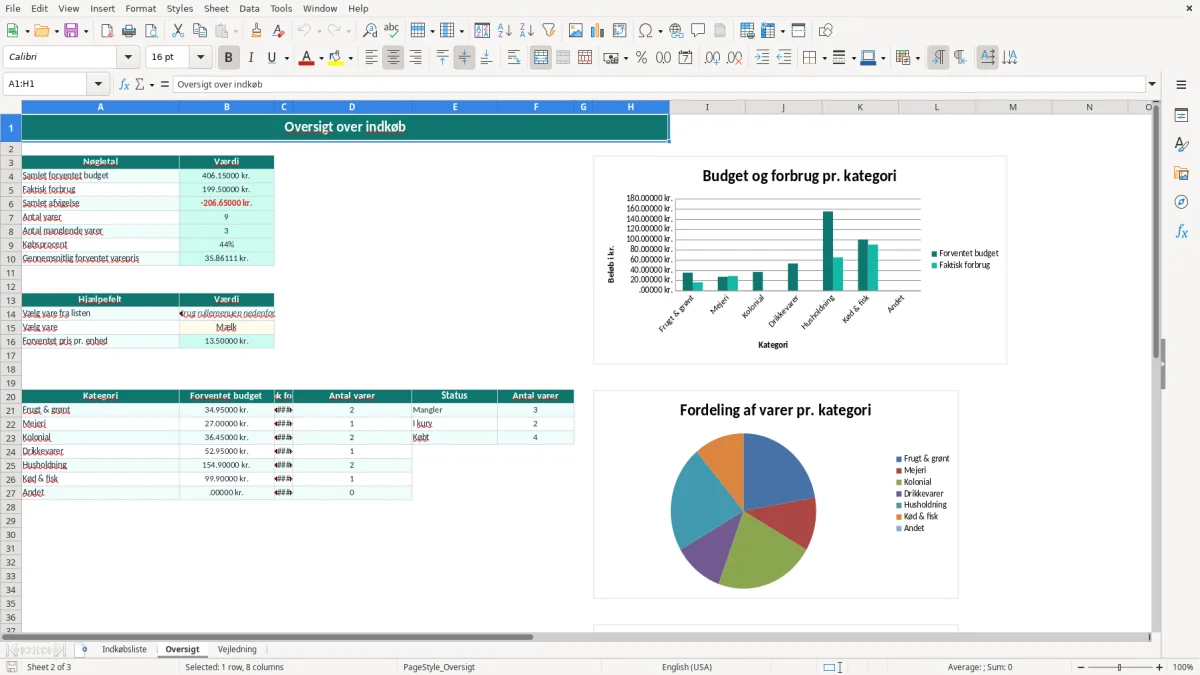Click the Save document icon

[x=71, y=31]
